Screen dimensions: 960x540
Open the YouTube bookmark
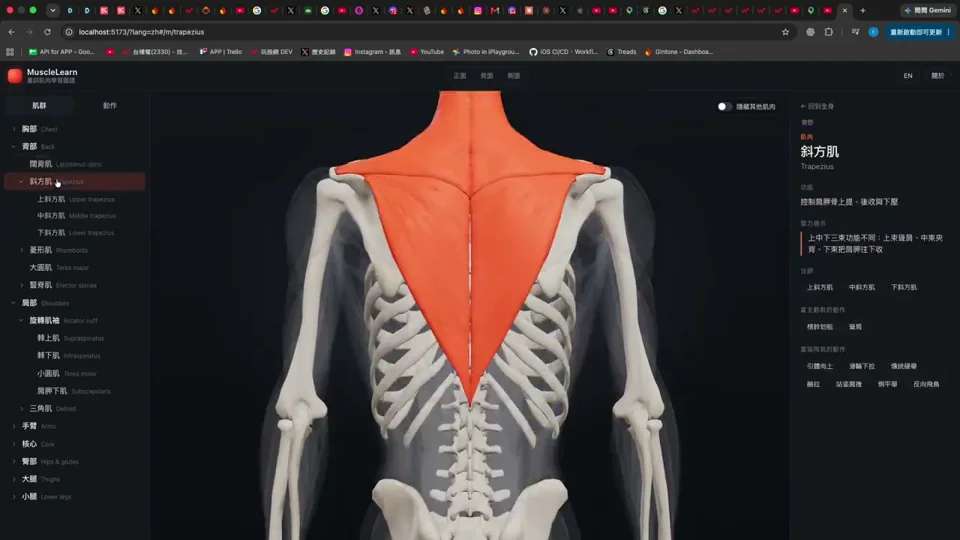[x=427, y=52]
